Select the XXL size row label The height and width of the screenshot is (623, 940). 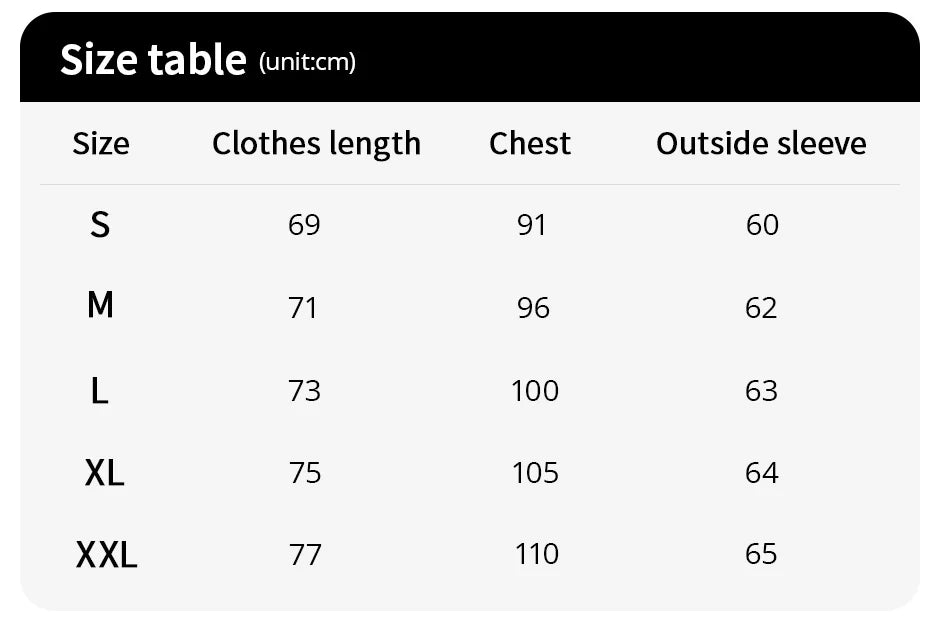pos(106,553)
